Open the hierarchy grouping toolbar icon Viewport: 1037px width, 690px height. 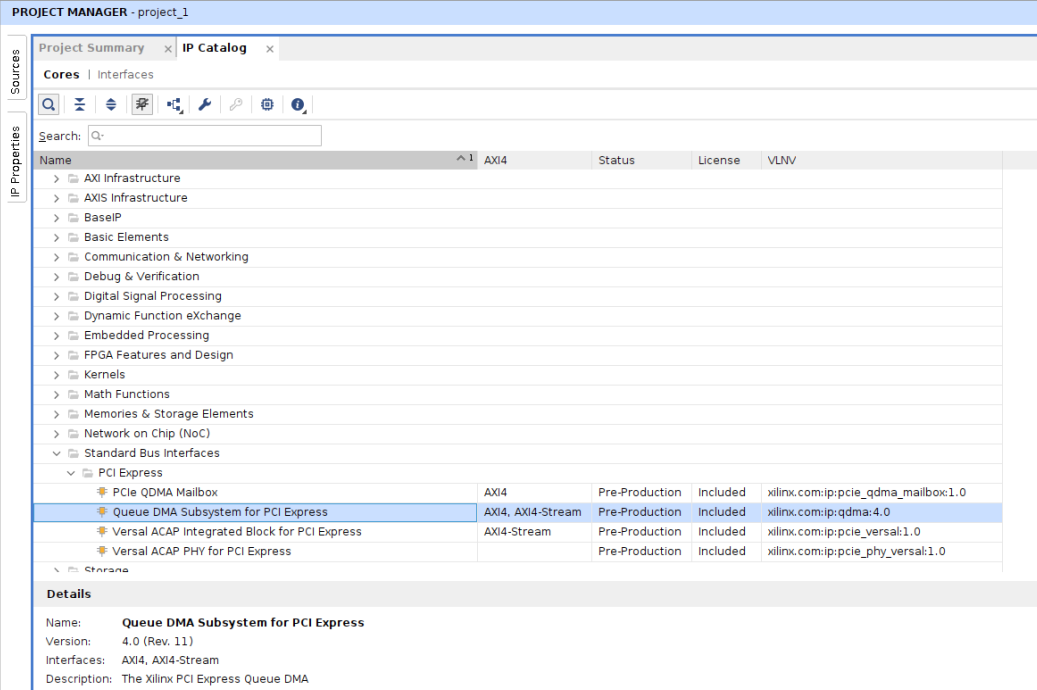[x=174, y=105]
